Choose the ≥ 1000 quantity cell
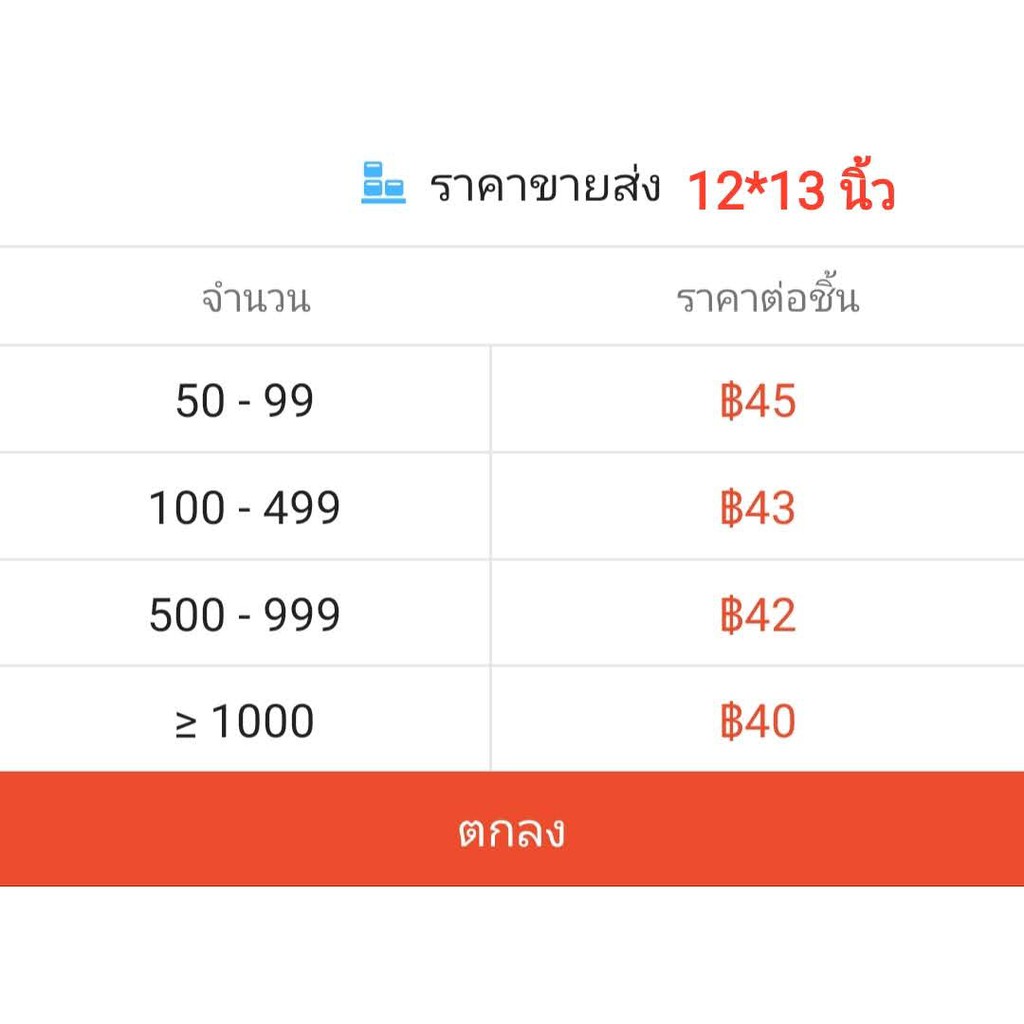 click(245, 721)
